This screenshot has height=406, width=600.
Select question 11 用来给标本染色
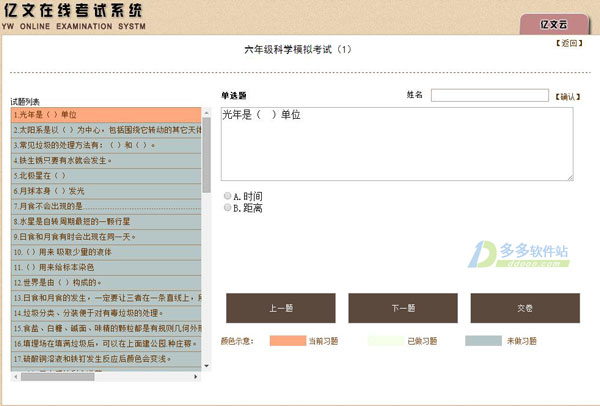(x=106, y=267)
